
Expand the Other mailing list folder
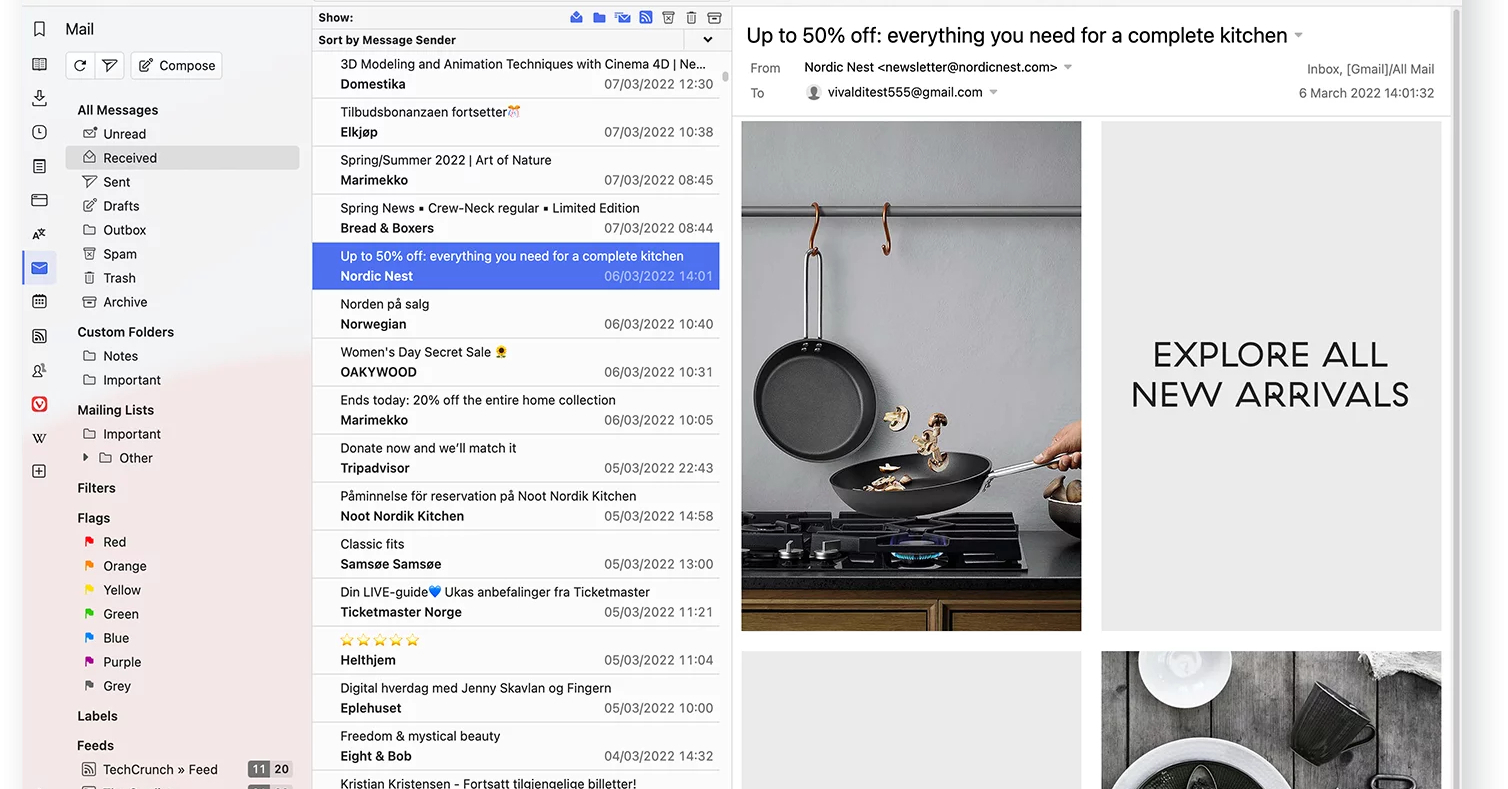[85, 458]
